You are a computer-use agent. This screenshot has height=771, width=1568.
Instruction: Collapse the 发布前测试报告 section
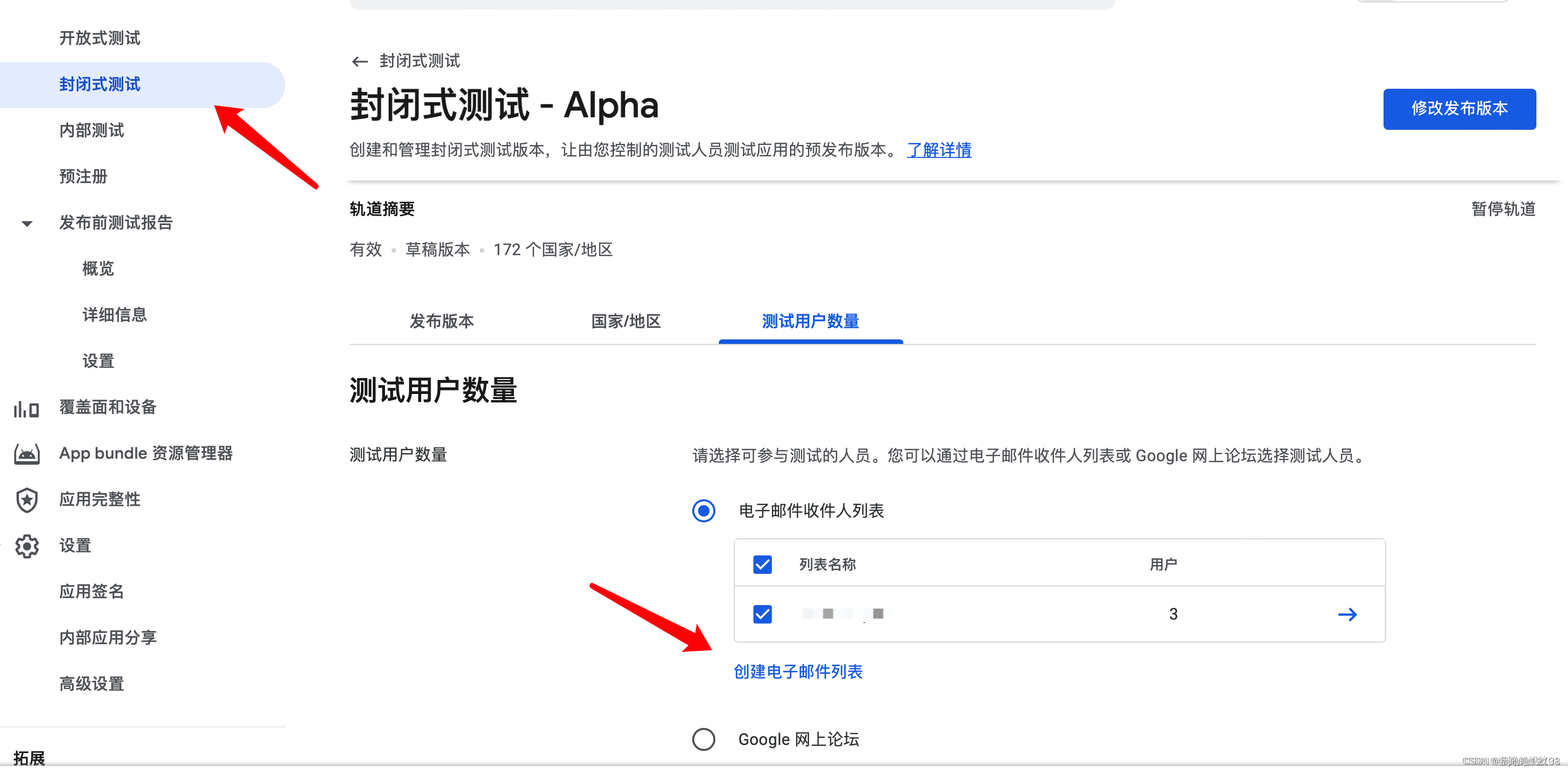pos(26,223)
